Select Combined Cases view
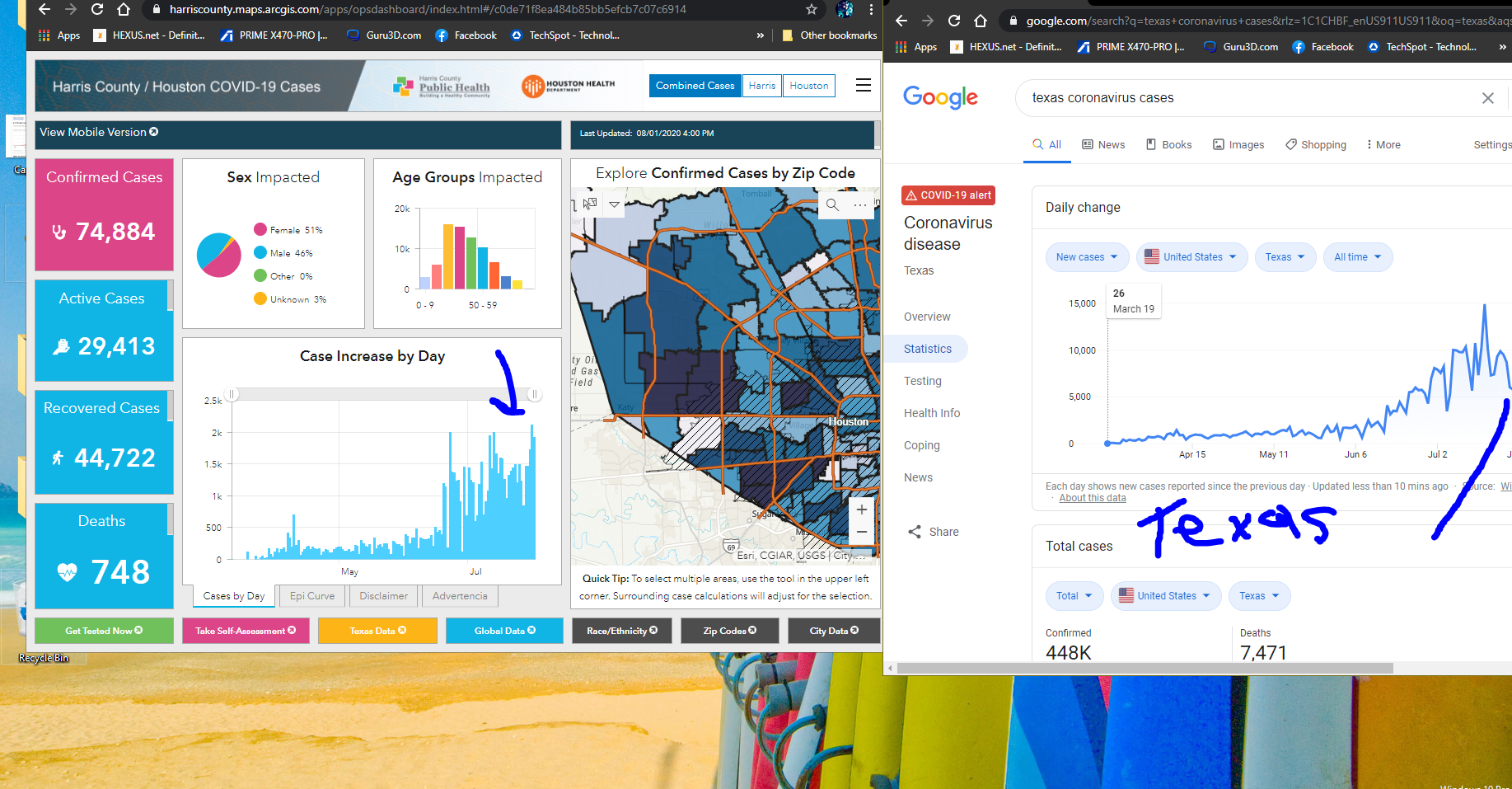Viewport: 1512px width, 789px height. [x=695, y=86]
